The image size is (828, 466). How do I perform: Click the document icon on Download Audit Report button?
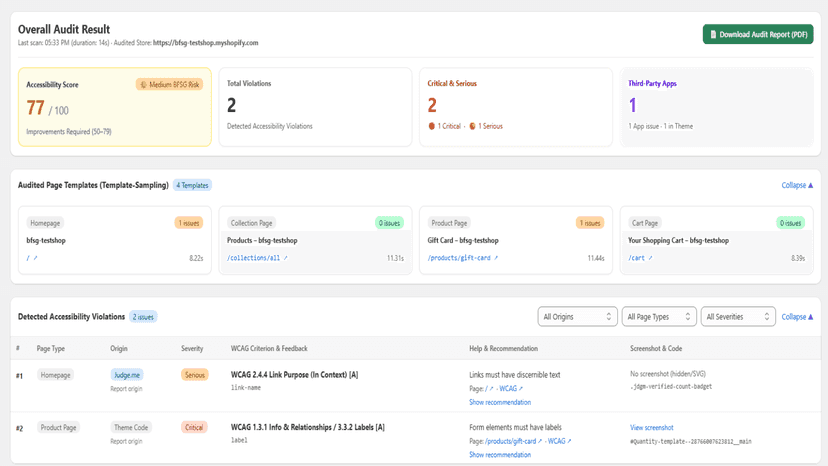[713, 34]
